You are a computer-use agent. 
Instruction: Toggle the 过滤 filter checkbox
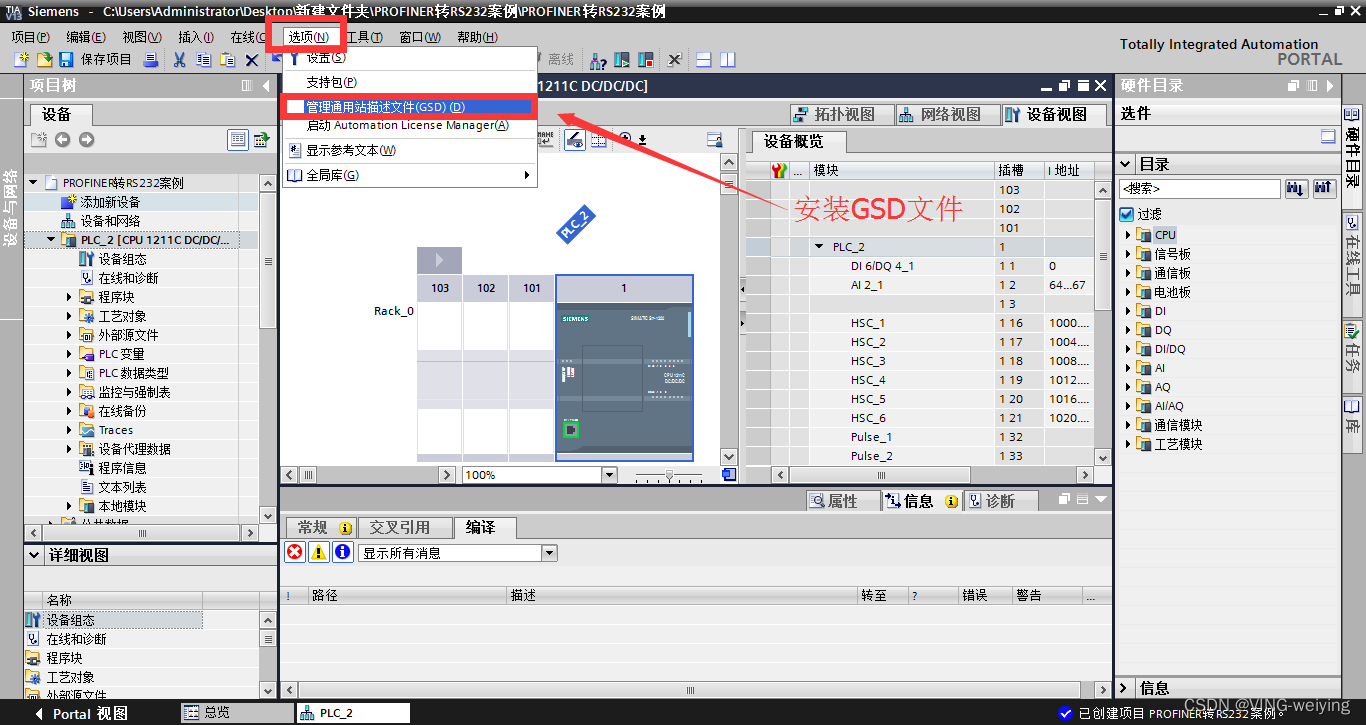pos(1127,214)
